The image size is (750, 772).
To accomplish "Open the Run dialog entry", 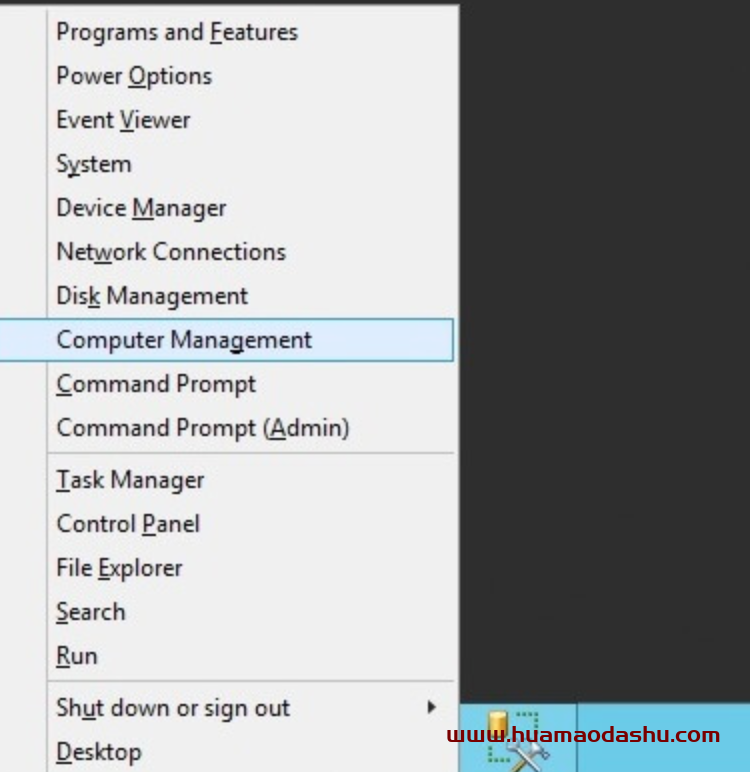I will click(x=77, y=656).
